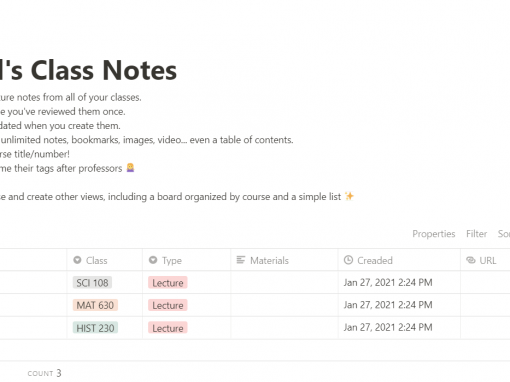Click the Creaded column clock icon
The width and height of the screenshot is (510, 382).
point(348,260)
